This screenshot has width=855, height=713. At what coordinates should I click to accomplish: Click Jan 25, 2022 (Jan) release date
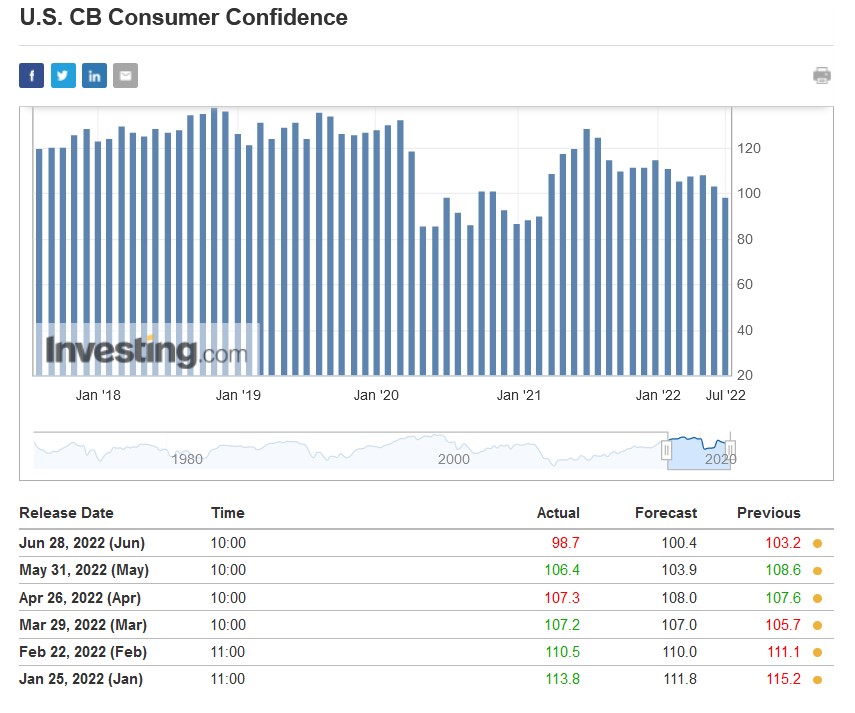[81, 679]
